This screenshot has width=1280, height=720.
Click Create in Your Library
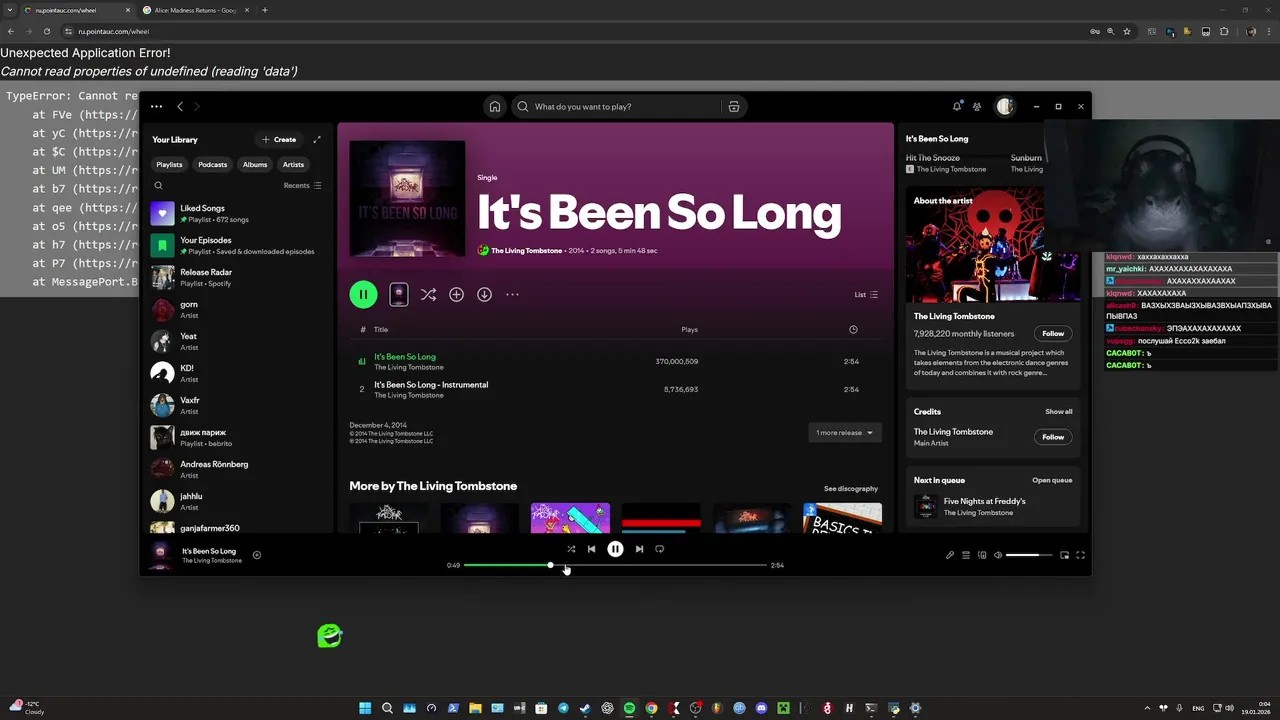(x=279, y=139)
